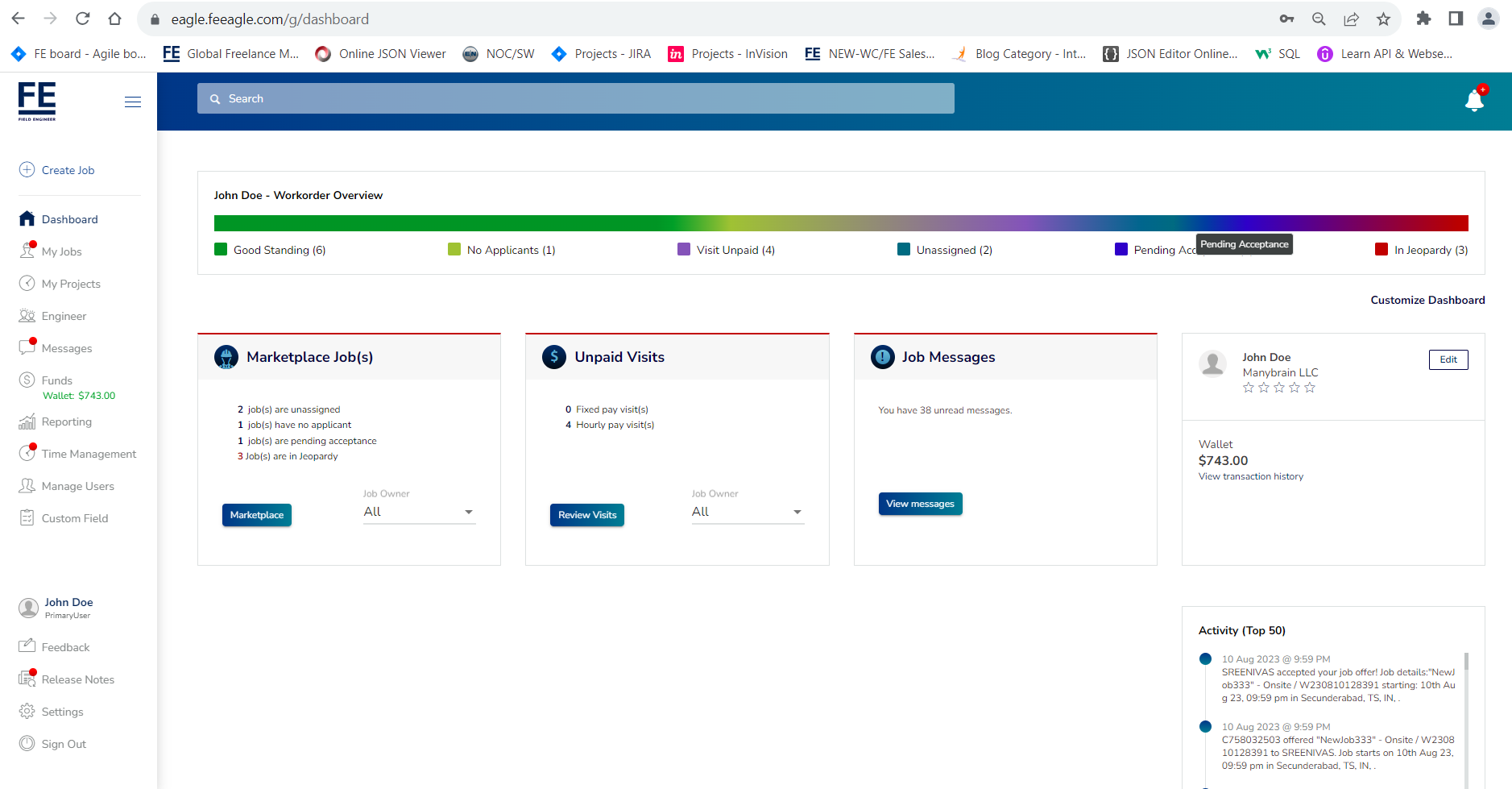The image size is (1512, 789).
Task: Click the View messages button
Action: point(920,504)
